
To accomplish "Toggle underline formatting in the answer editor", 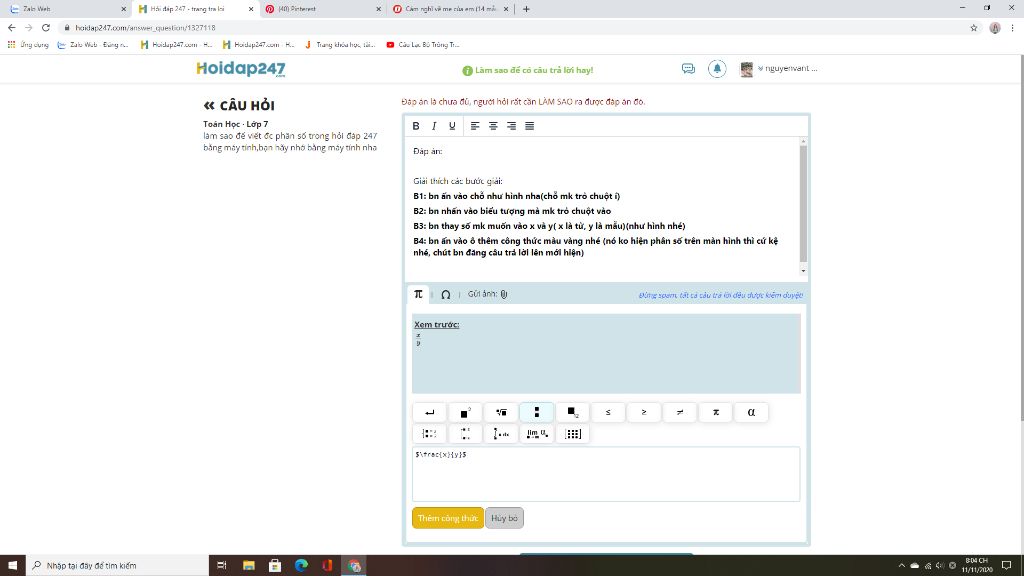I will click(x=452, y=126).
